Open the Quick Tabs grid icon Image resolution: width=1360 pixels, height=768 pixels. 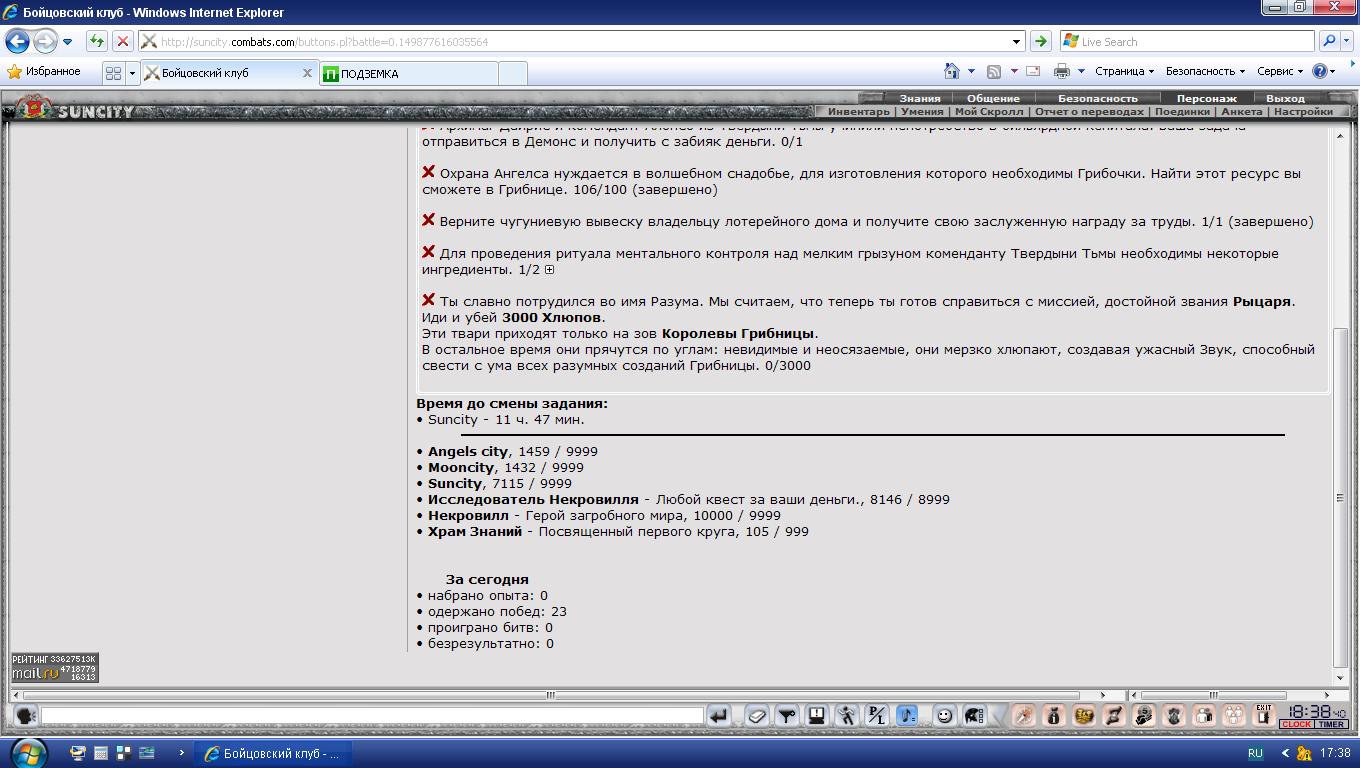(x=113, y=73)
